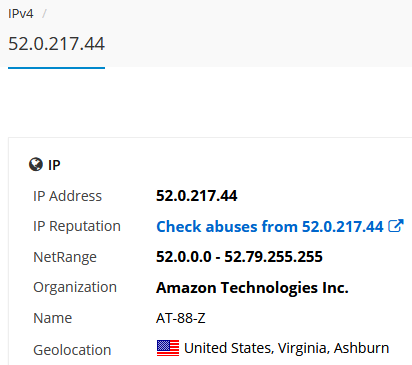Click the United States flag icon
Viewport: 412px width, 365px height.
coord(168,348)
